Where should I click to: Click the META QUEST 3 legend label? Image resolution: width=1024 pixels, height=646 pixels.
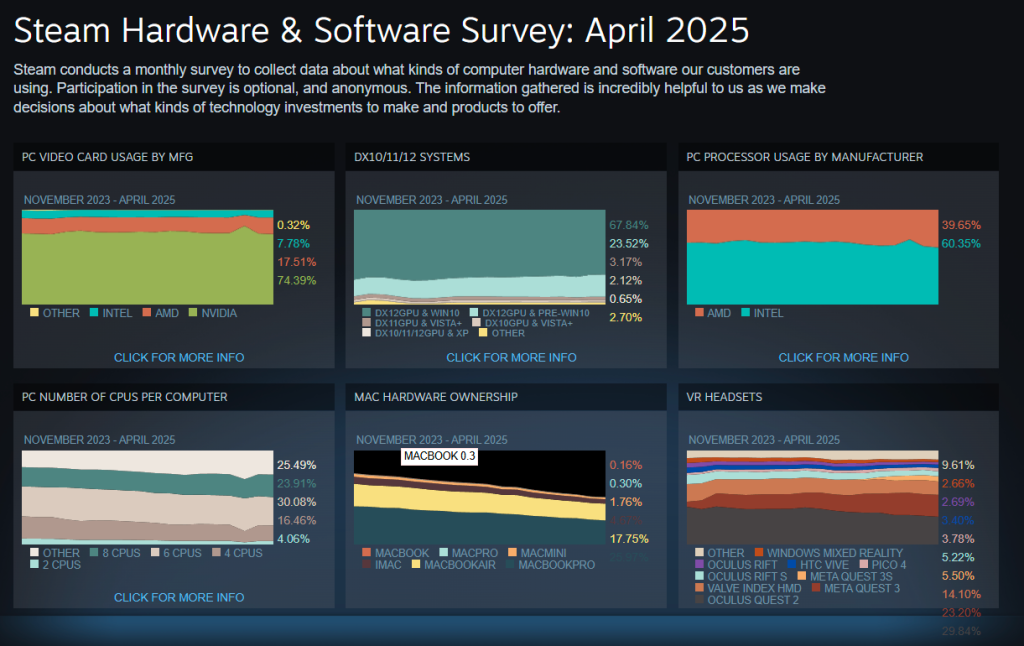click(862, 588)
